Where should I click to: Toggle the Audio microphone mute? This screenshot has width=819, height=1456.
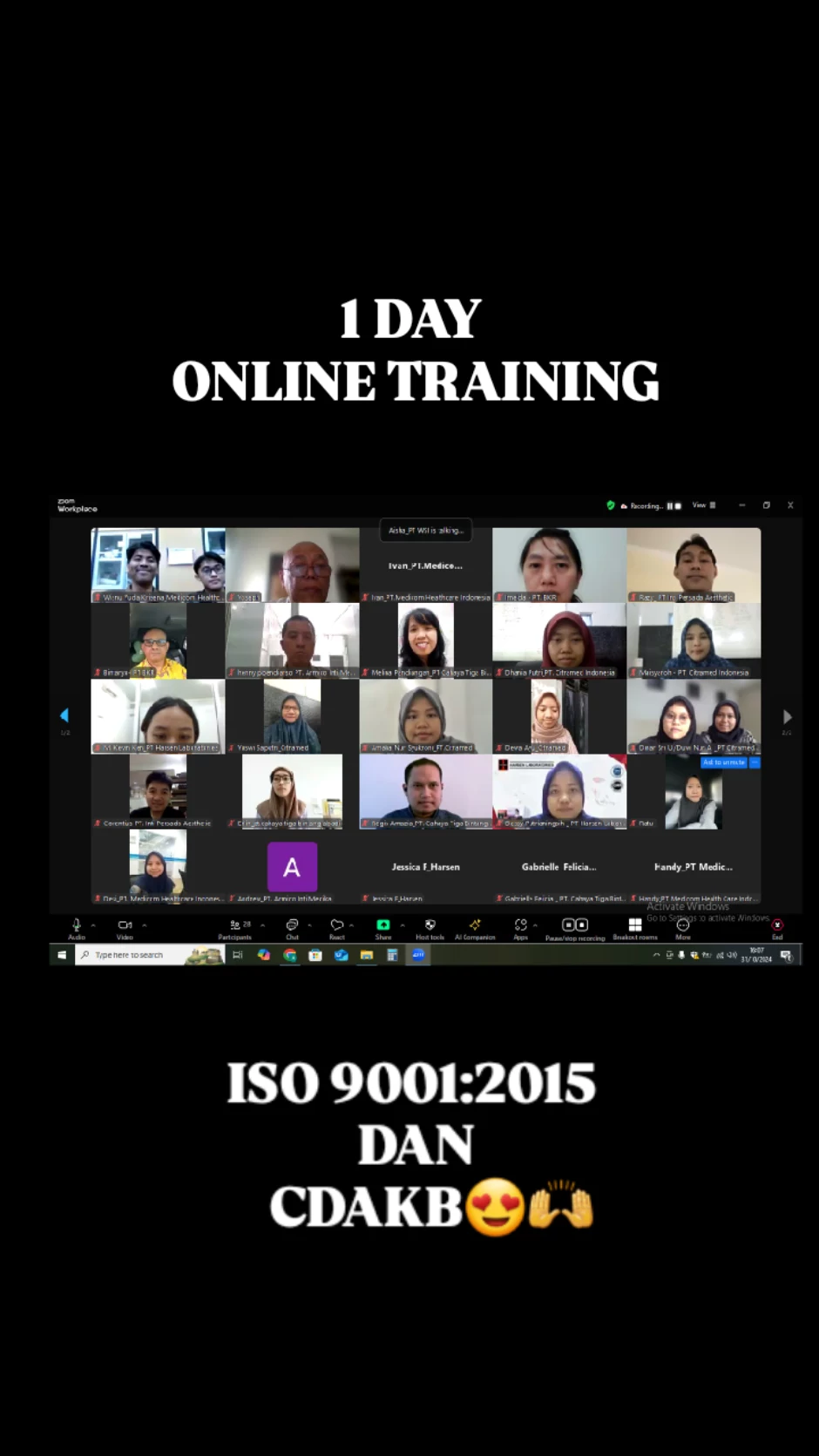pos(77,926)
